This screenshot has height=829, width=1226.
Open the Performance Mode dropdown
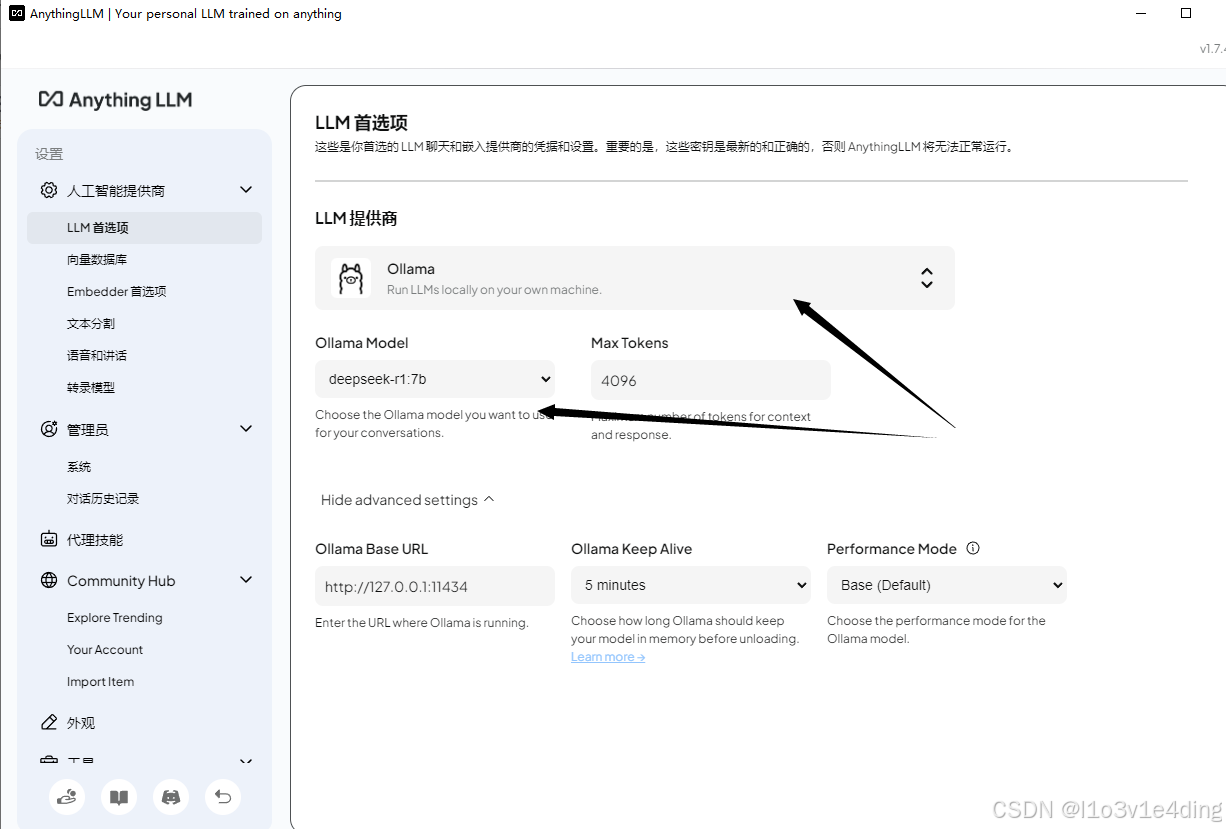click(x=947, y=585)
